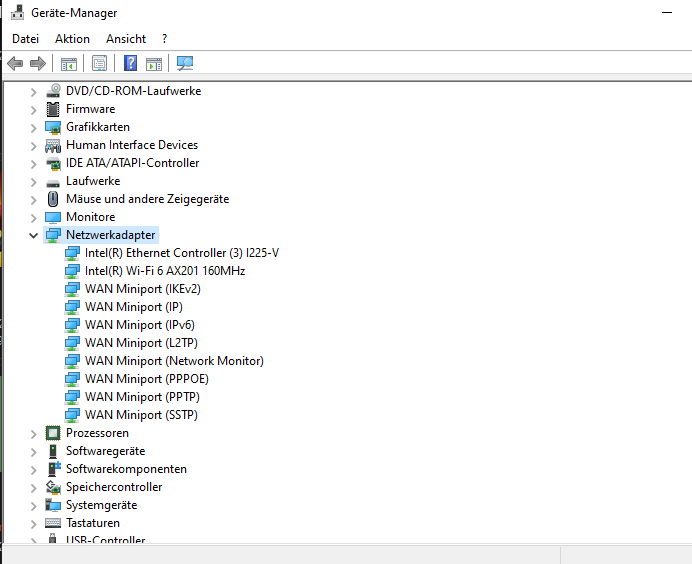Select WAN Miniport (IPv6)
Image resolution: width=692 pixels, height=564 pixels.
(140, 325)
